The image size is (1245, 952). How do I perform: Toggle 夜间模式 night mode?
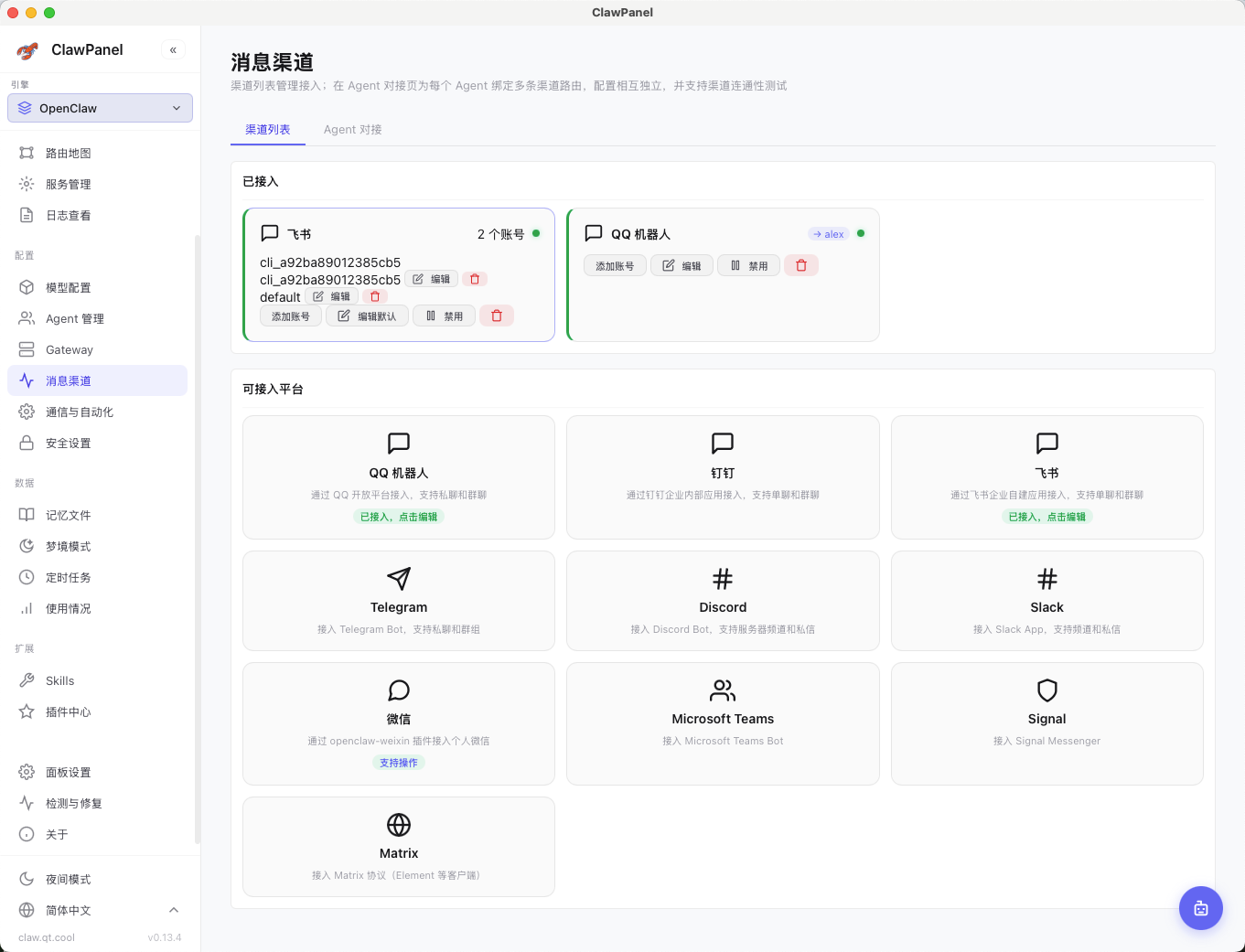click(68, 879)
